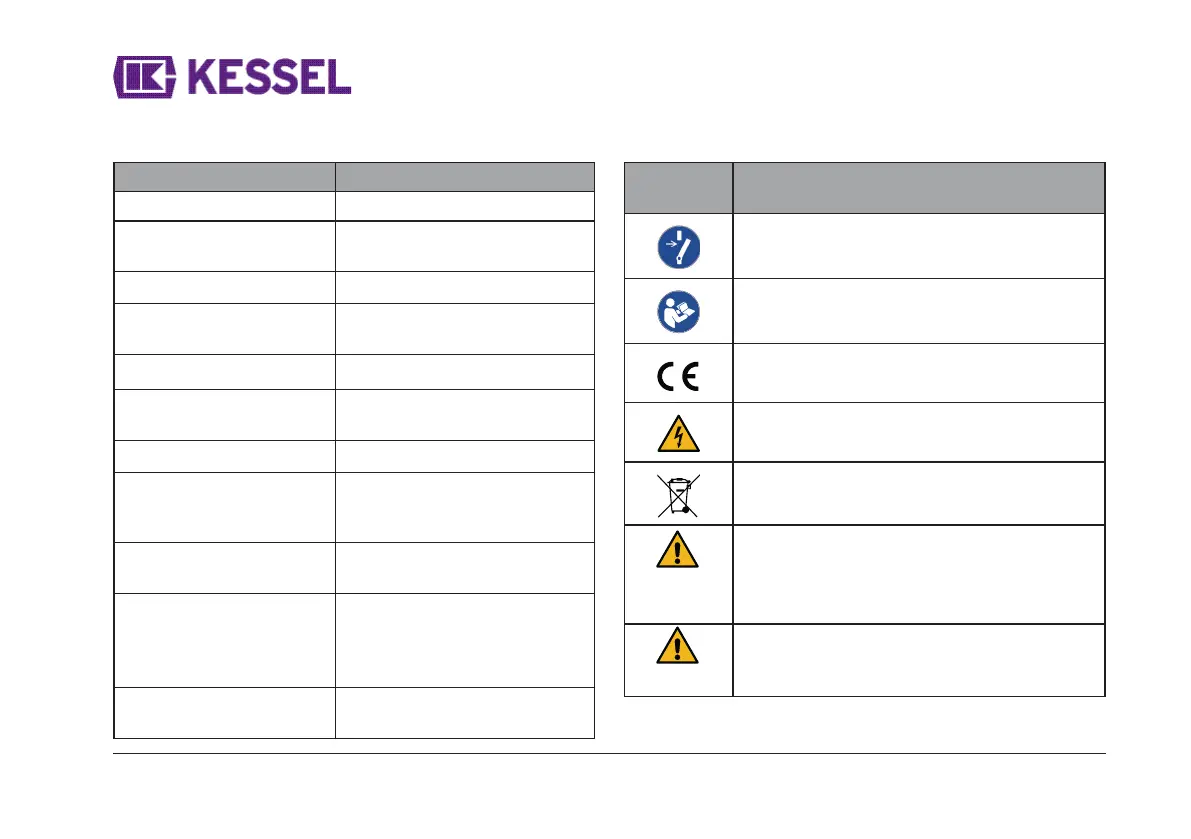Select the CE conformity mark
Screen dimensions: 1191x839
tap(679, 374)
